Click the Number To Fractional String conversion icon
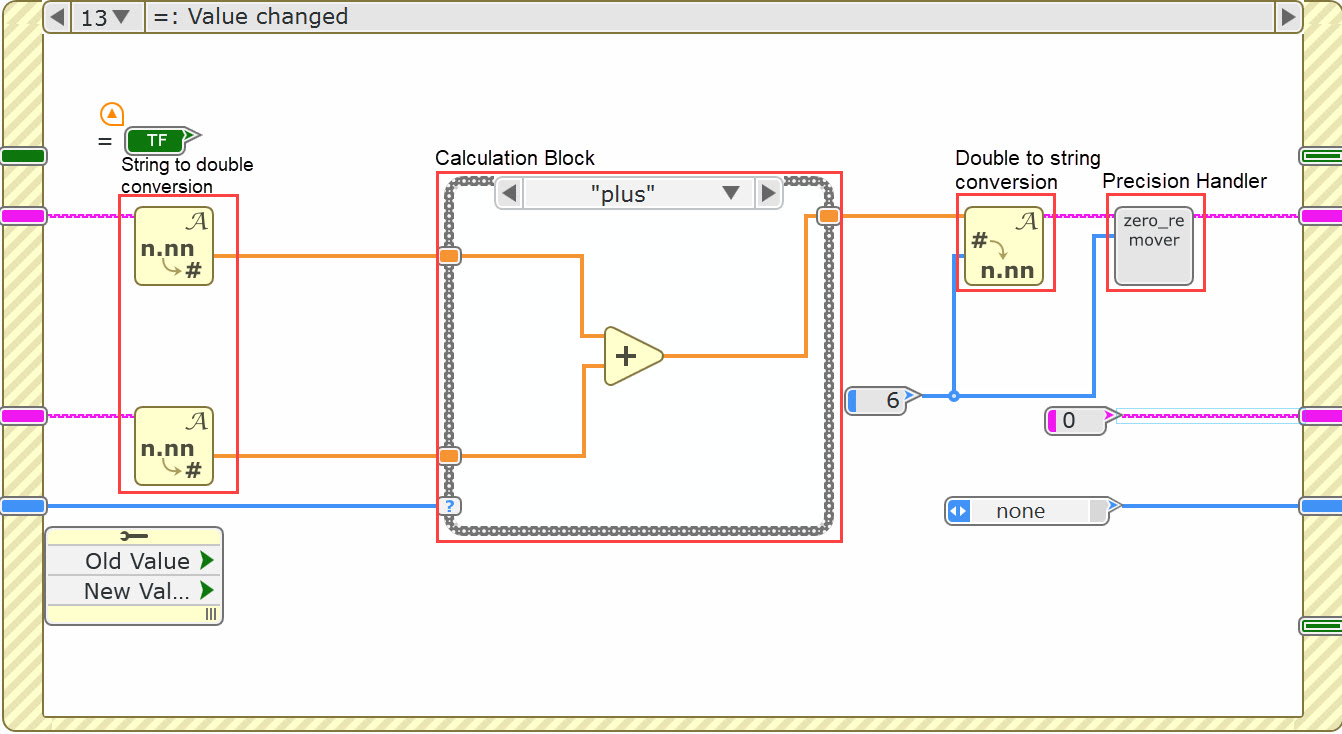 click(1005, 243)
